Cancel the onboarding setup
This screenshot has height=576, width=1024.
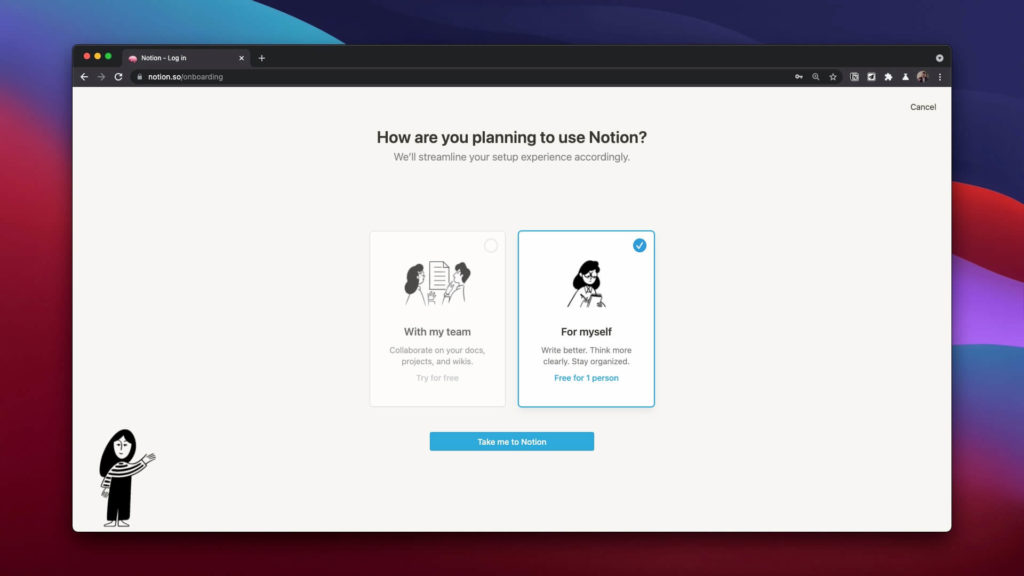(923, 107)
